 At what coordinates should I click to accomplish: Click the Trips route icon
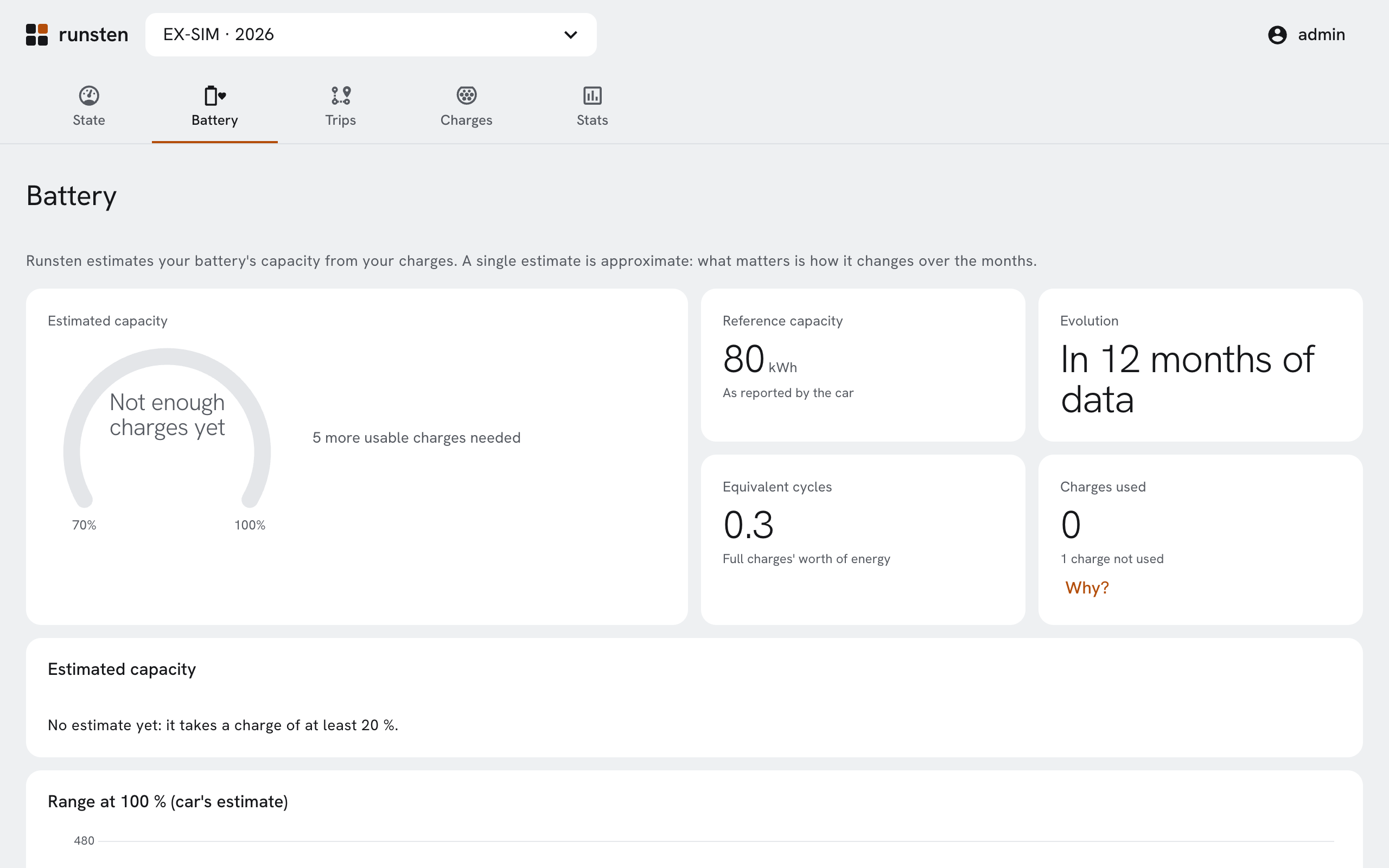coord(341,95)
